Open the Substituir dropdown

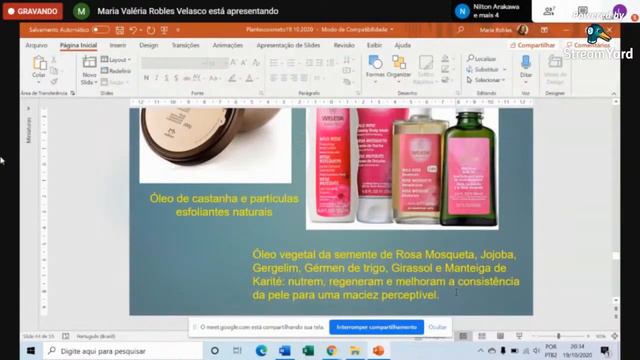[486, 69]
